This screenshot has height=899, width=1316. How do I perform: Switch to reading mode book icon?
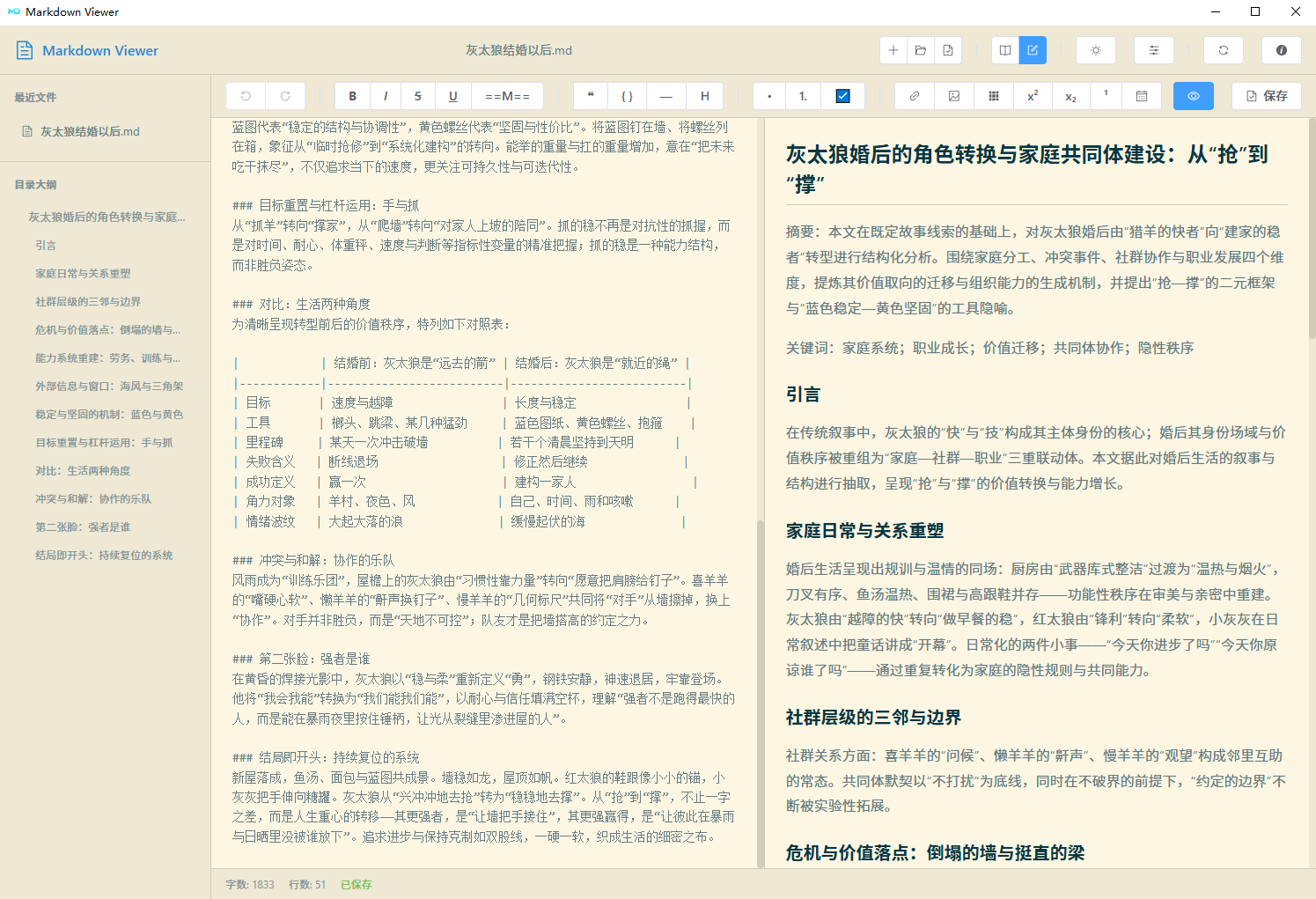[1005, 50]
